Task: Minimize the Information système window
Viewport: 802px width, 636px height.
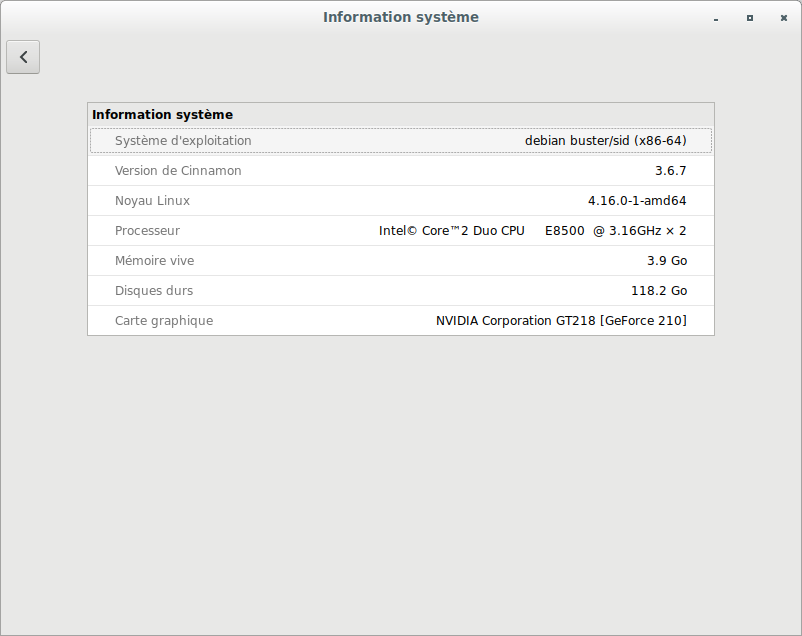Action: point(716,18)
